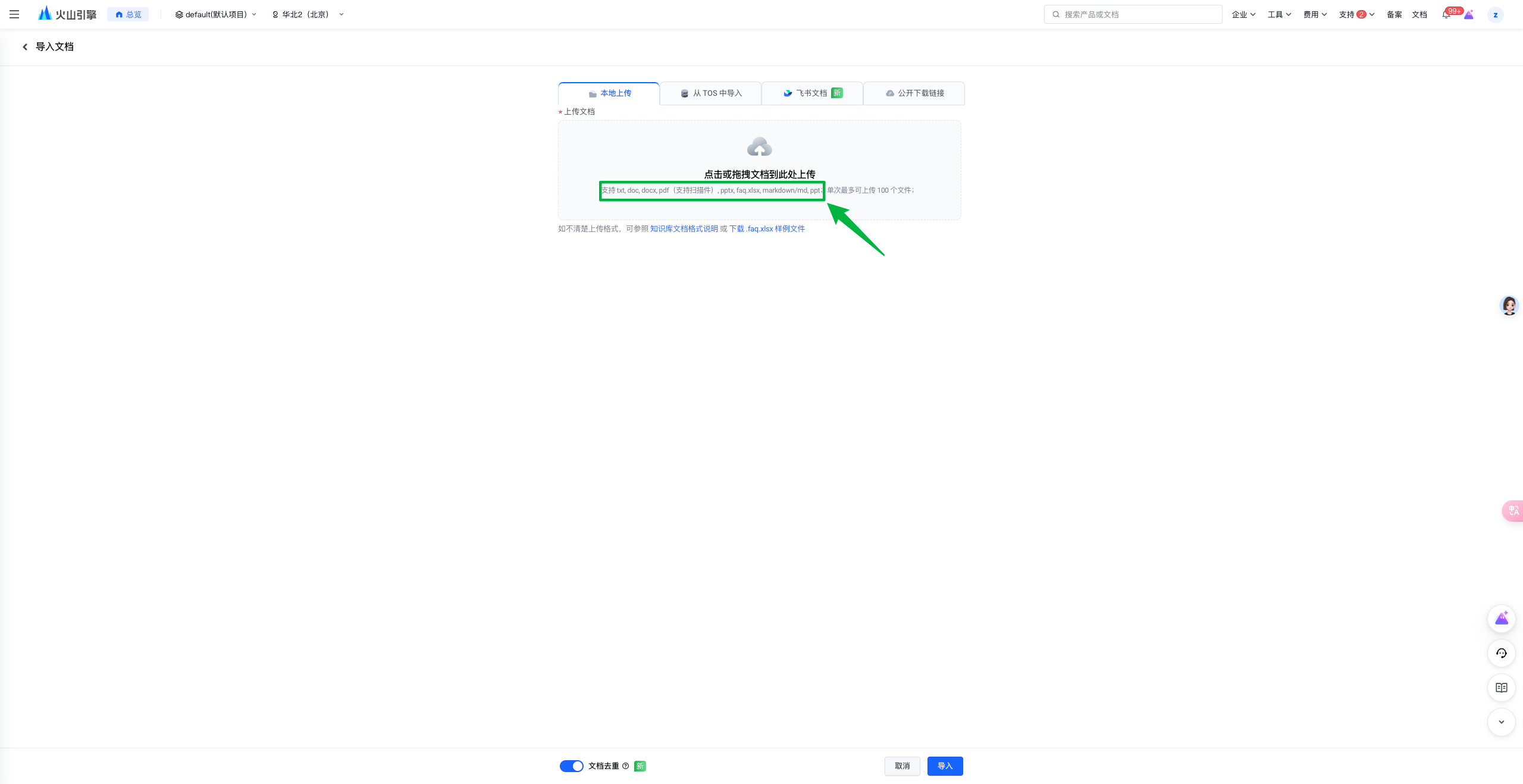1523x784 pixels.
Task: Open the 费用 dropdown menu
Action: tap(1315, 14)
